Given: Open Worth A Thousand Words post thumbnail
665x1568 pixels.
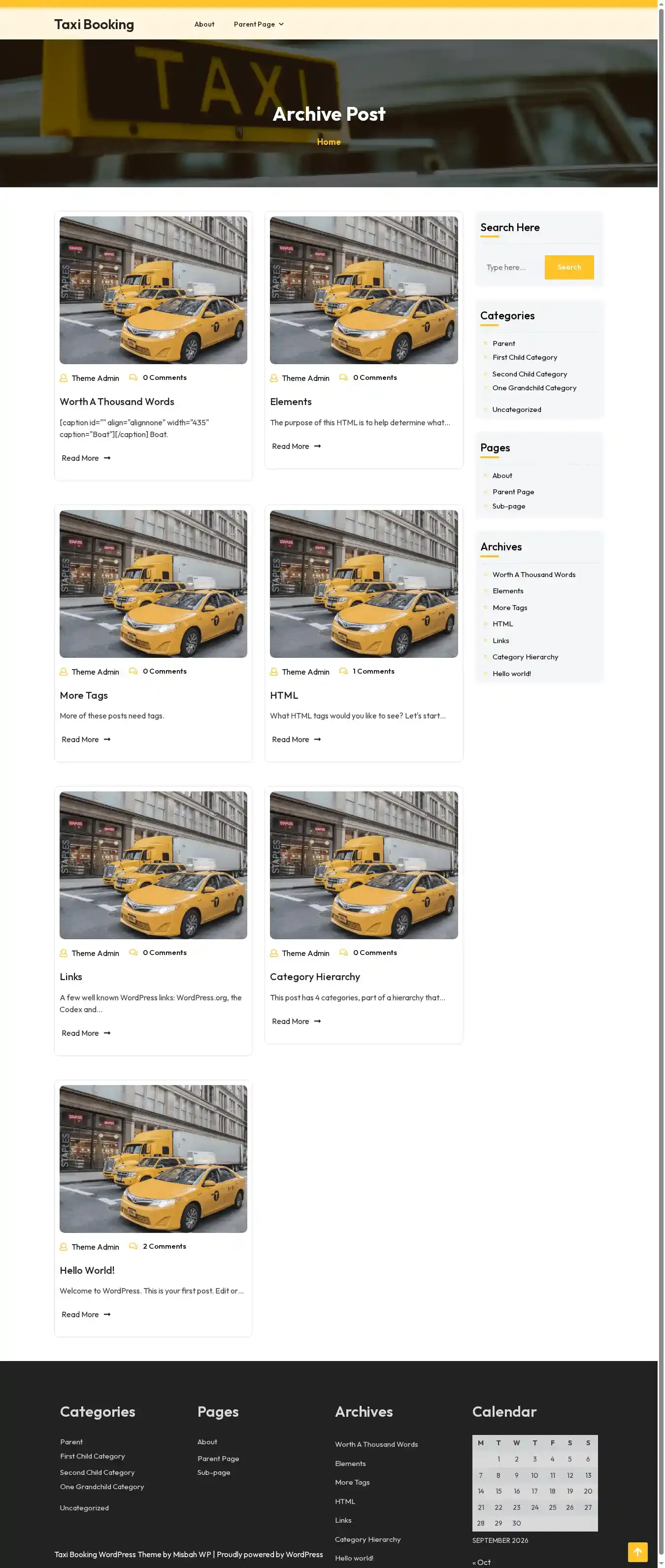Looking at the screenshot, I should coord(153,290).
